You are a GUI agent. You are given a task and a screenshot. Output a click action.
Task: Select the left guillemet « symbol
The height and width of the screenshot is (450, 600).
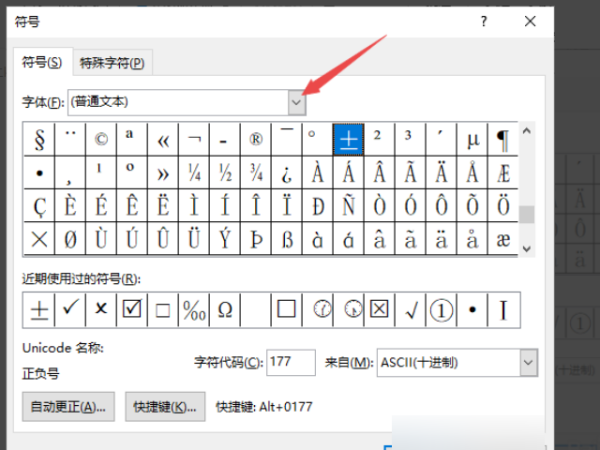tap(163, 139)
